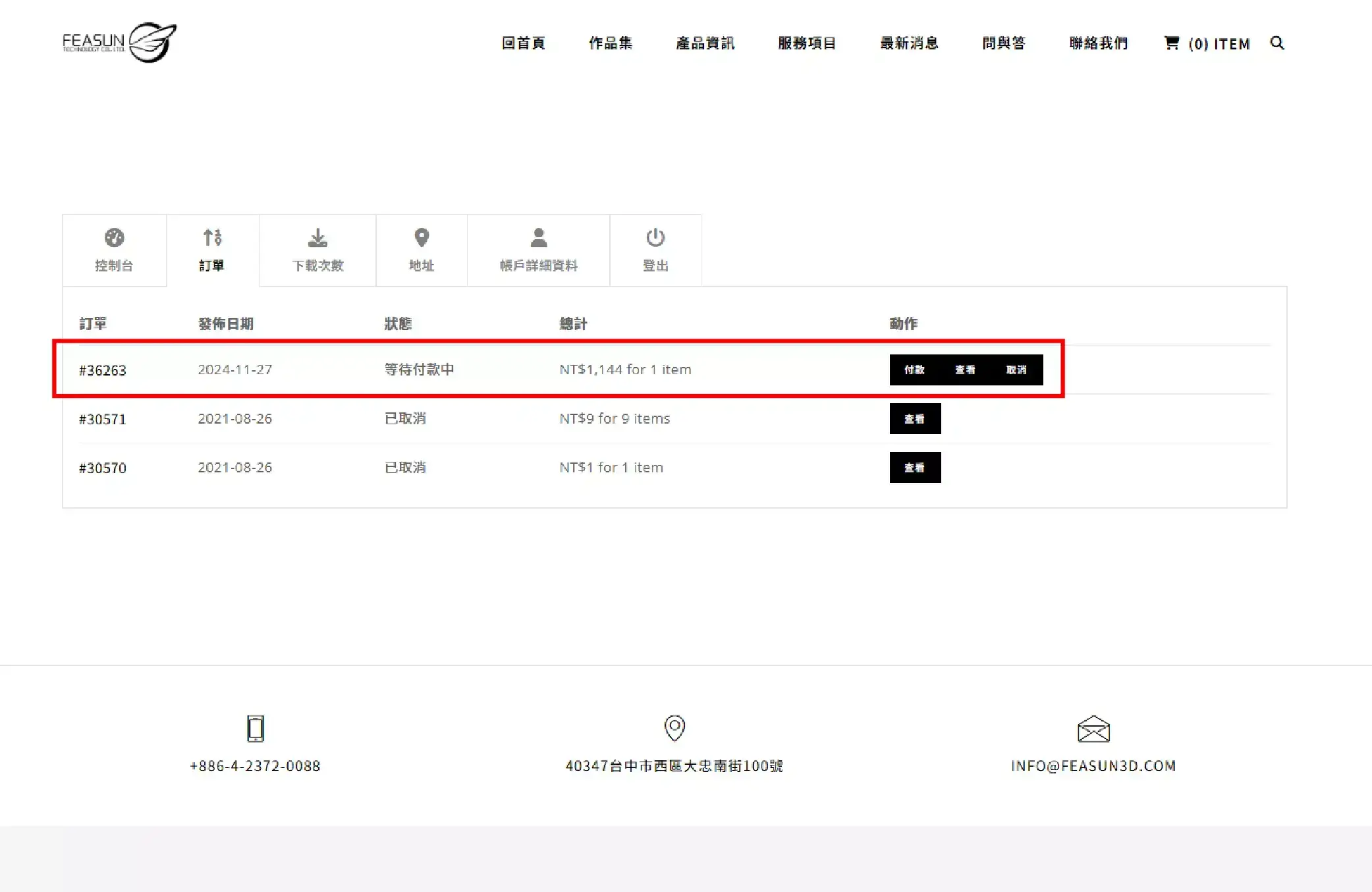View order #30571 with 查看 button
The height and width of the screenshot is (892, 1372).
915,418
